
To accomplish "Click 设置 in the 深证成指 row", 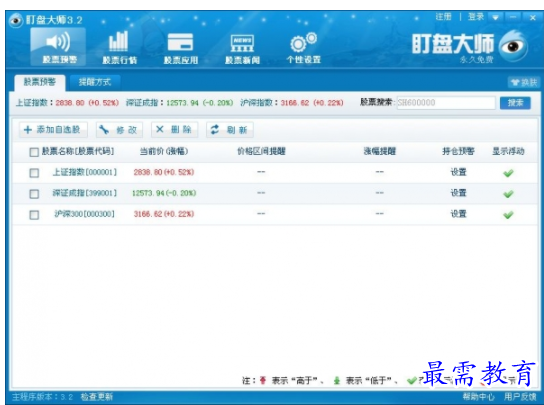I will tap(458, 193).
